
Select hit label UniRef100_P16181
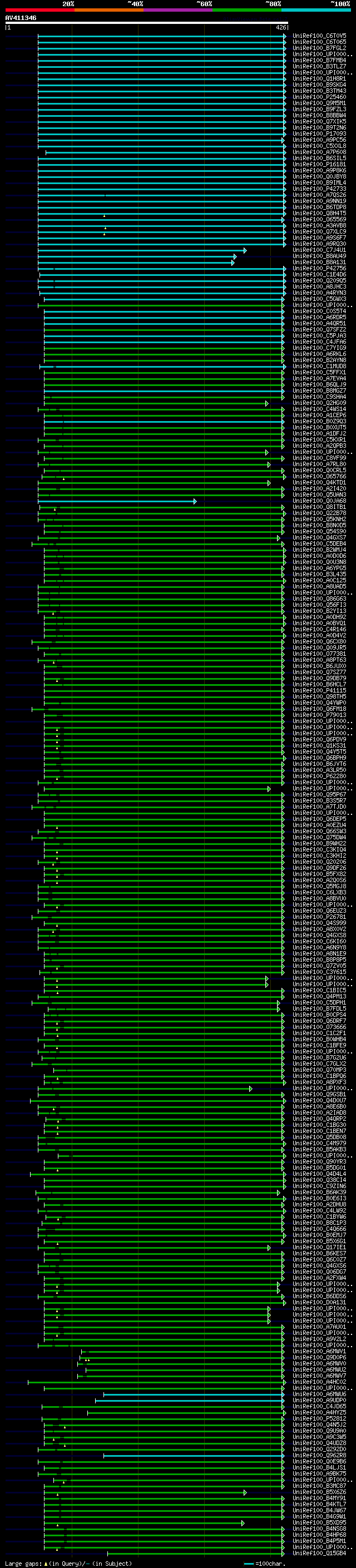pyautogui.click(x=319, y=164)
